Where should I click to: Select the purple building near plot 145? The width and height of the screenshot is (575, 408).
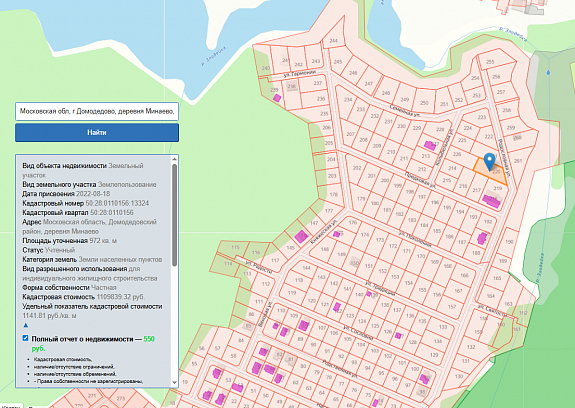pyautogui.click(x=301, y=236)
